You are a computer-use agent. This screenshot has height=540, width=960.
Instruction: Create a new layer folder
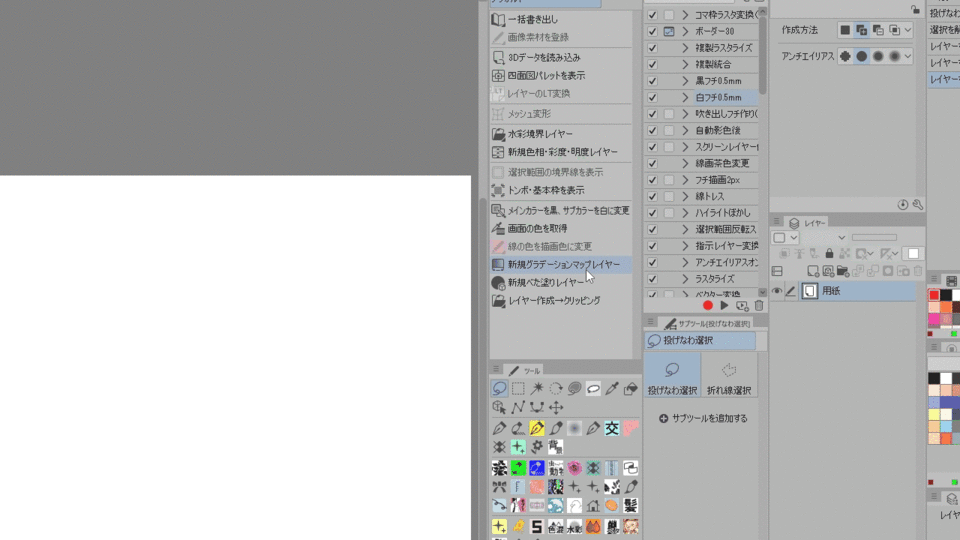843,271
